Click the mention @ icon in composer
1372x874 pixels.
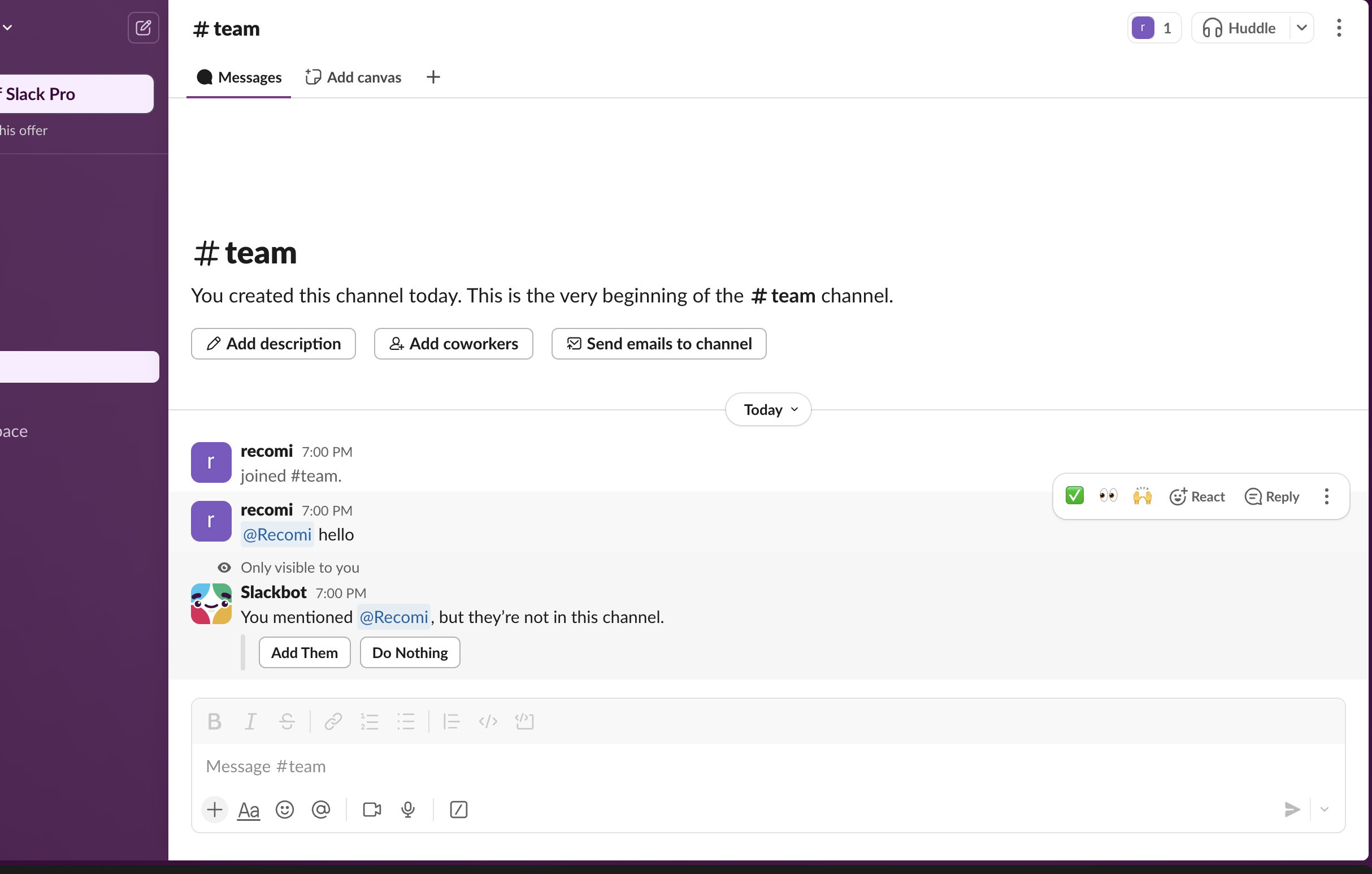click(321, 810)
